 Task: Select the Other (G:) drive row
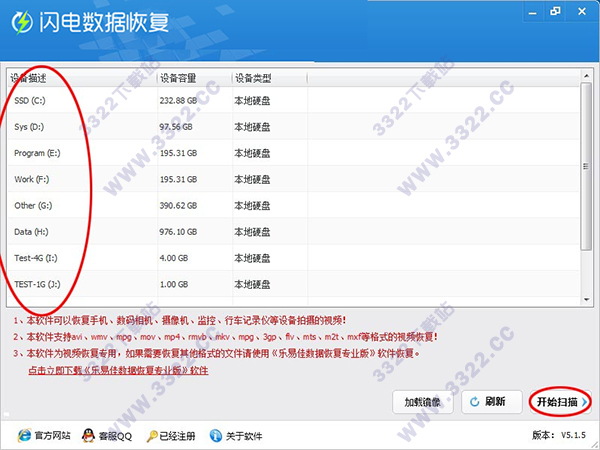293,205
